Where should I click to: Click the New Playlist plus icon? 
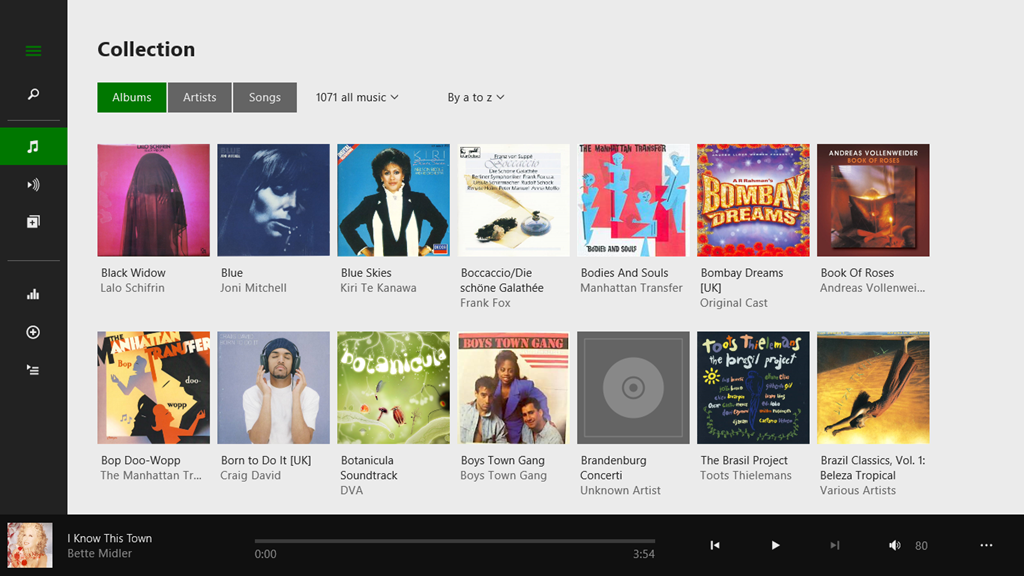tap(33, 332)
